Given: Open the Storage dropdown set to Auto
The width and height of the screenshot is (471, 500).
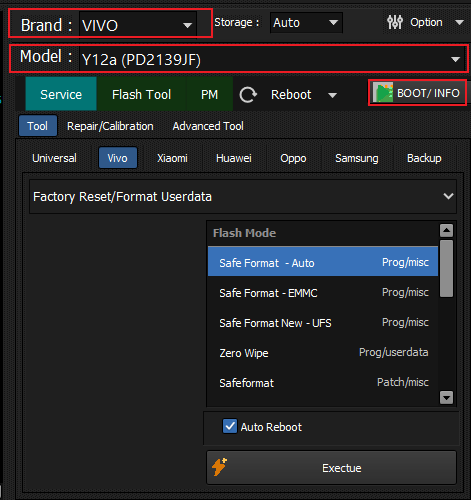Looking at the screenshot, I should click(x=306, y=23).
